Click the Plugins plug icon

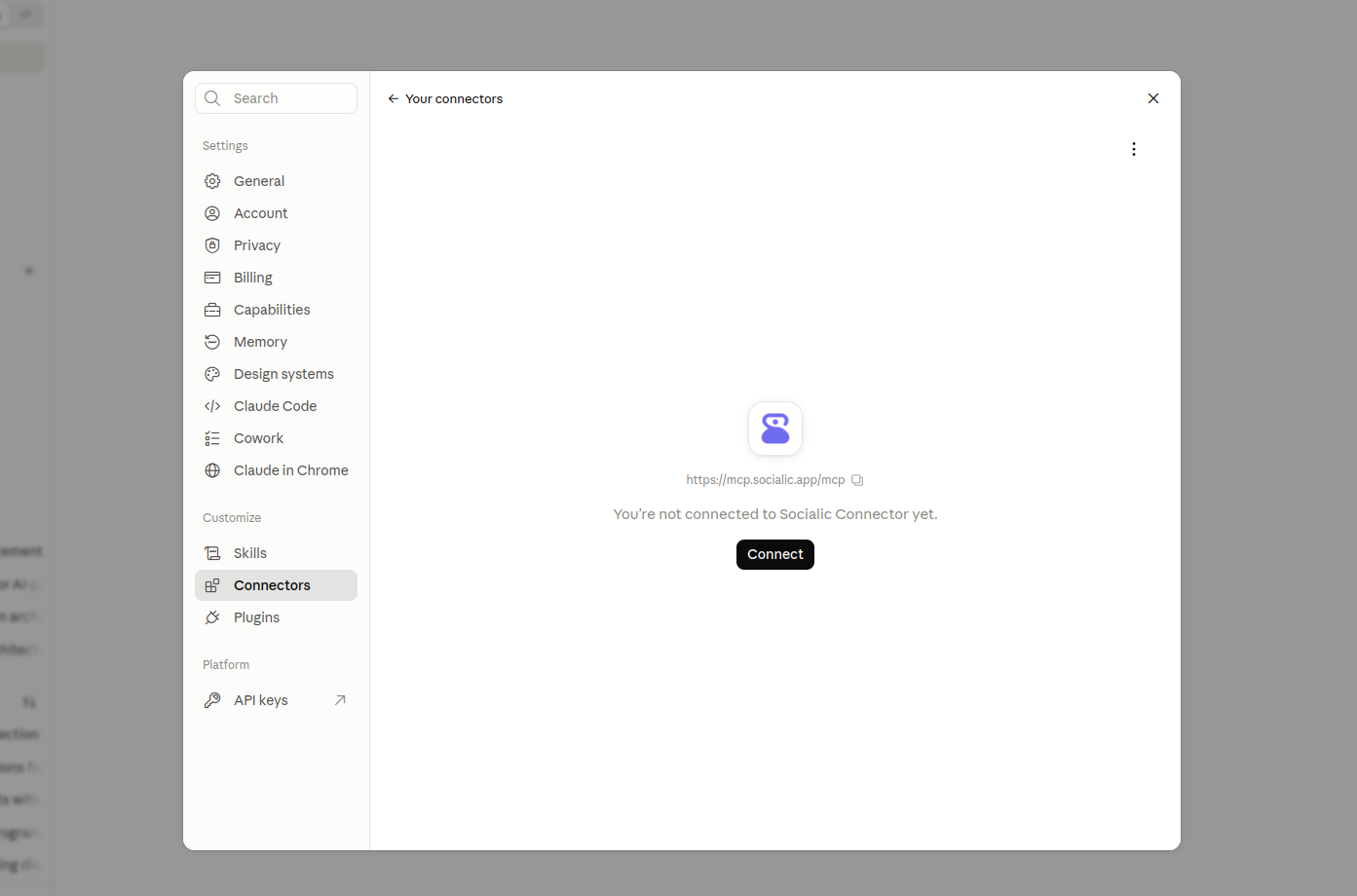pyautogui.click(x=212, y=617)
